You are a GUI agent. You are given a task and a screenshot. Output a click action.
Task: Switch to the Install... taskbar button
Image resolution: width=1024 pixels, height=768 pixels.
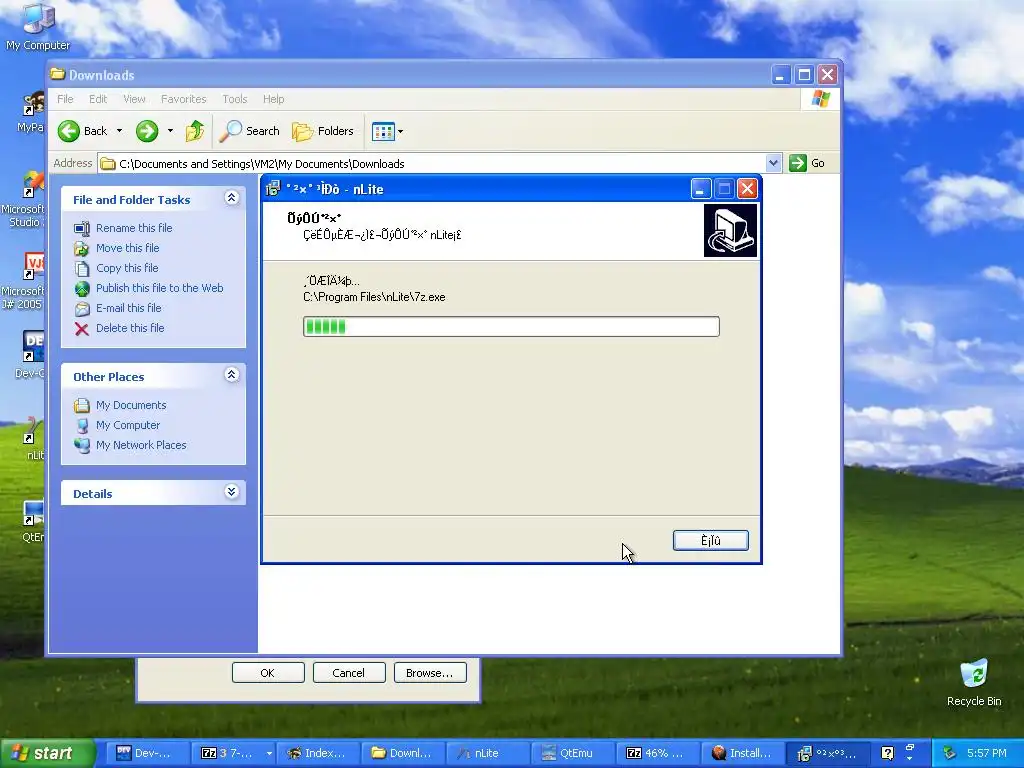(742, 754)
